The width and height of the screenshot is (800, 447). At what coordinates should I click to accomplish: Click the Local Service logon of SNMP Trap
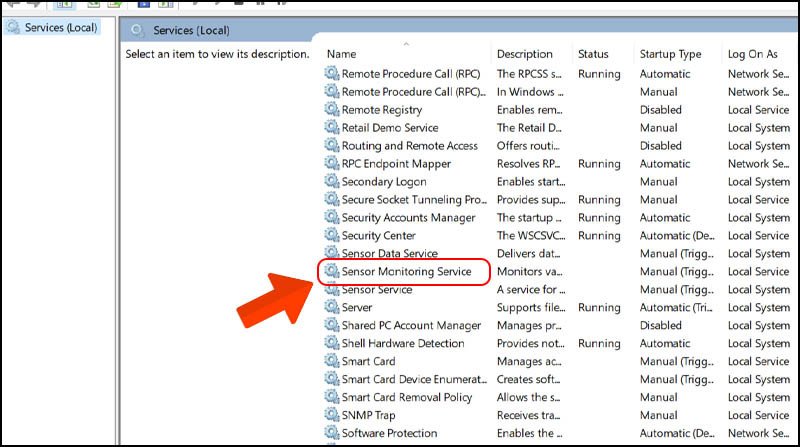pyautogui.click(x=758, y=415)
